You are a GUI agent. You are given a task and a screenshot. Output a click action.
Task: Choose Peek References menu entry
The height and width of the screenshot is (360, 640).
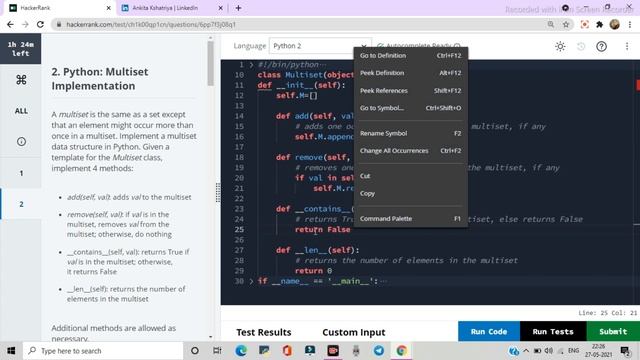411,91
